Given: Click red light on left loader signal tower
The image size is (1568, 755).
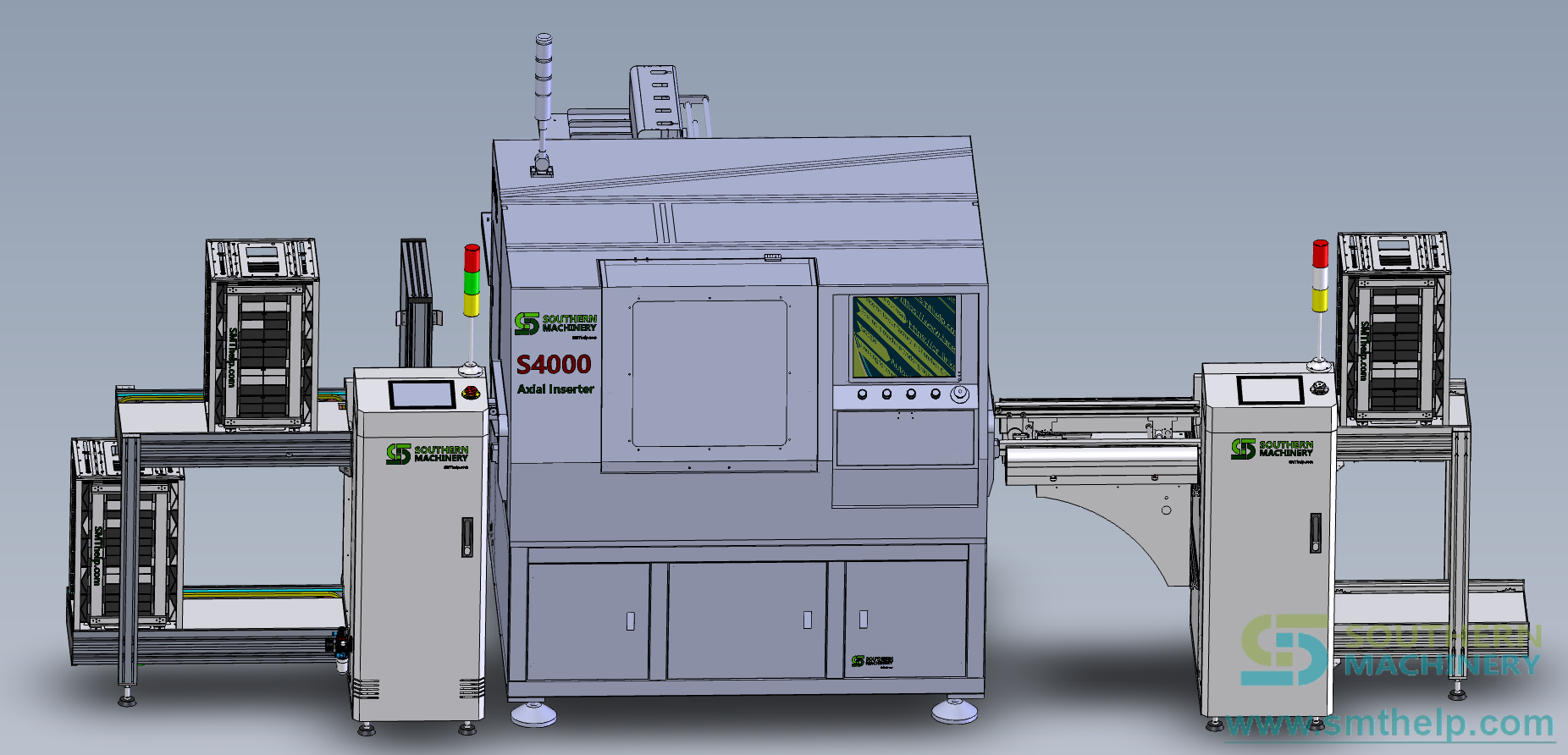Looking at the screenshot, I should click(472, 257).
